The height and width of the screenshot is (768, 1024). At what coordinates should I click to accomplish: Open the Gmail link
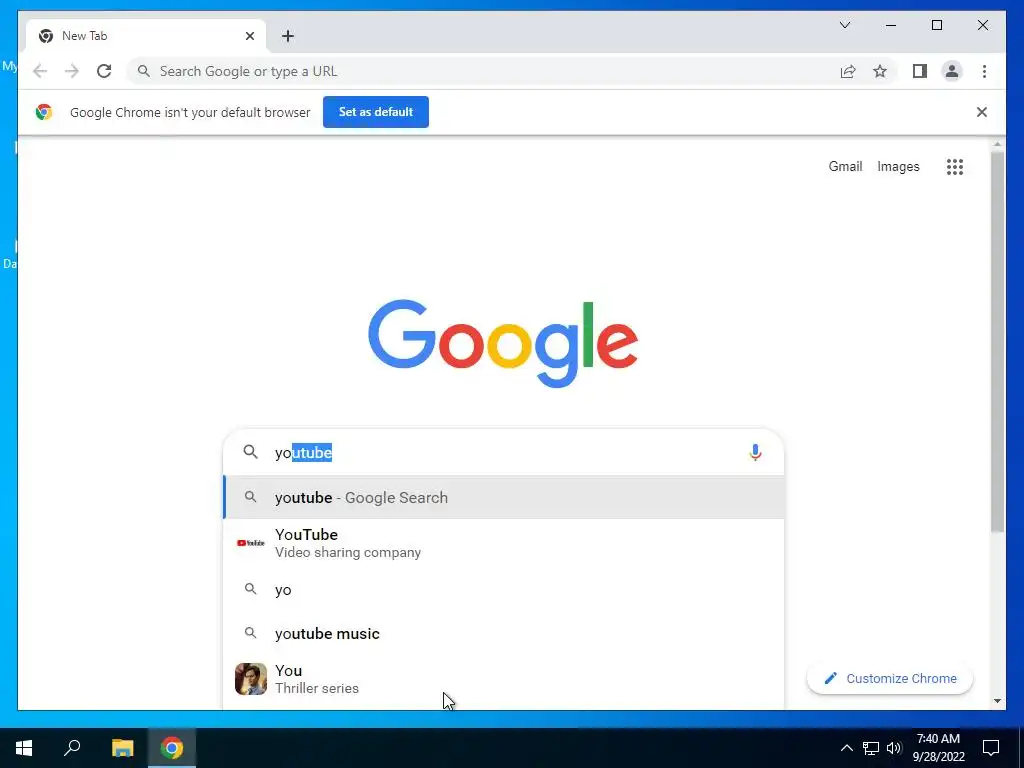click(x=845, y=167)
